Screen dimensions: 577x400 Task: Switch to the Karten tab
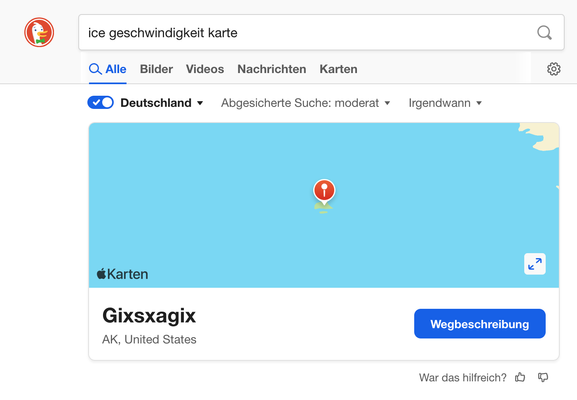(338, 69)
